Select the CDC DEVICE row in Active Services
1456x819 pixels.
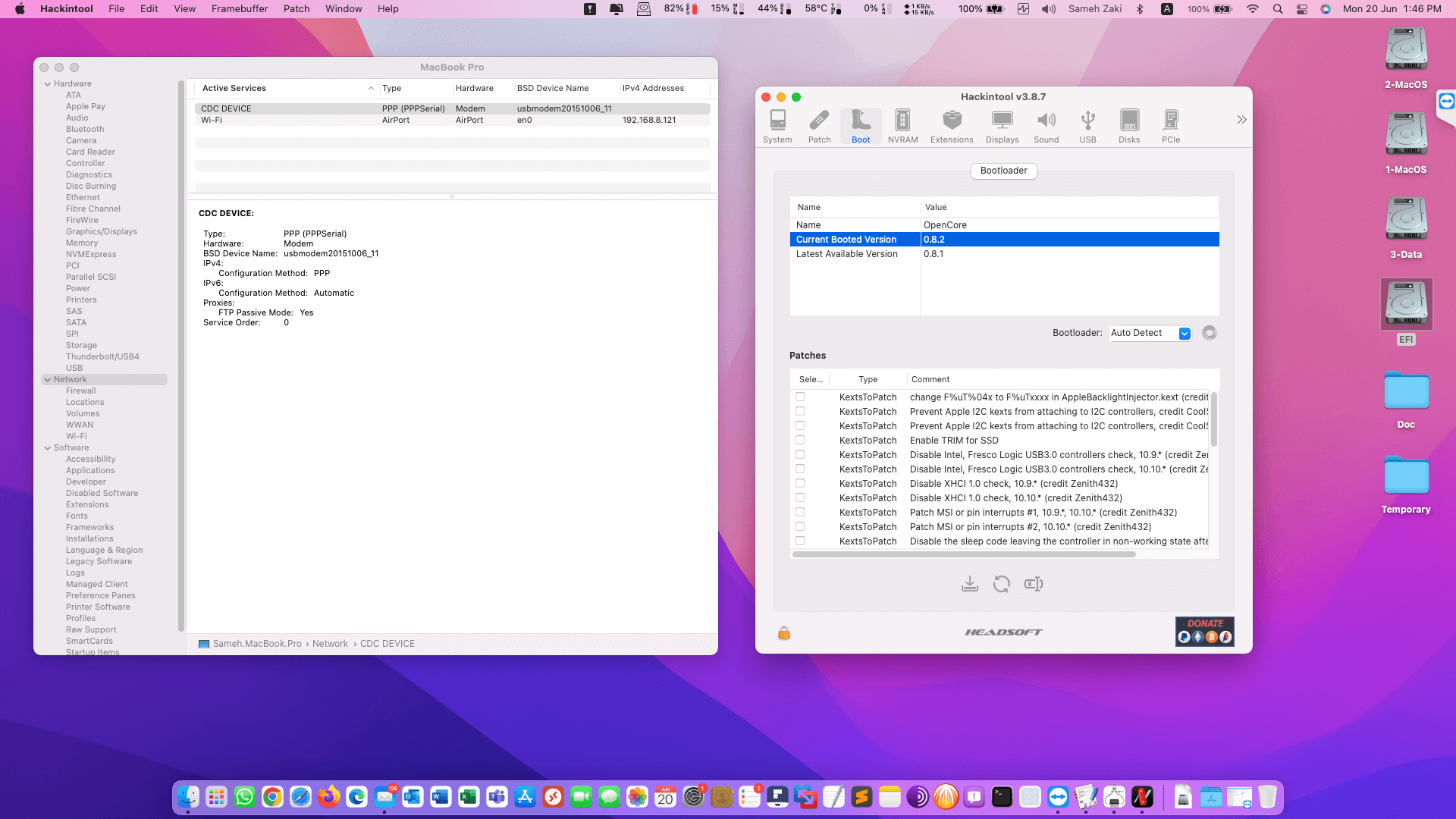pyautogui.click(x=453, y=108)
